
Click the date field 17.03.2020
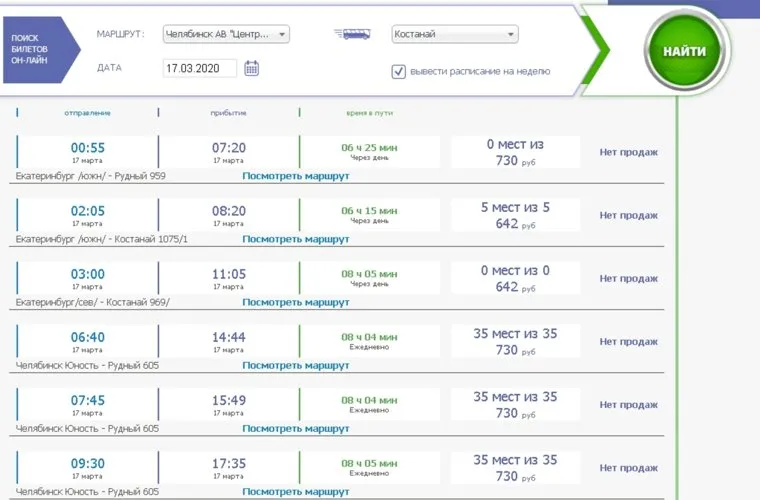[x=199, y=68]
